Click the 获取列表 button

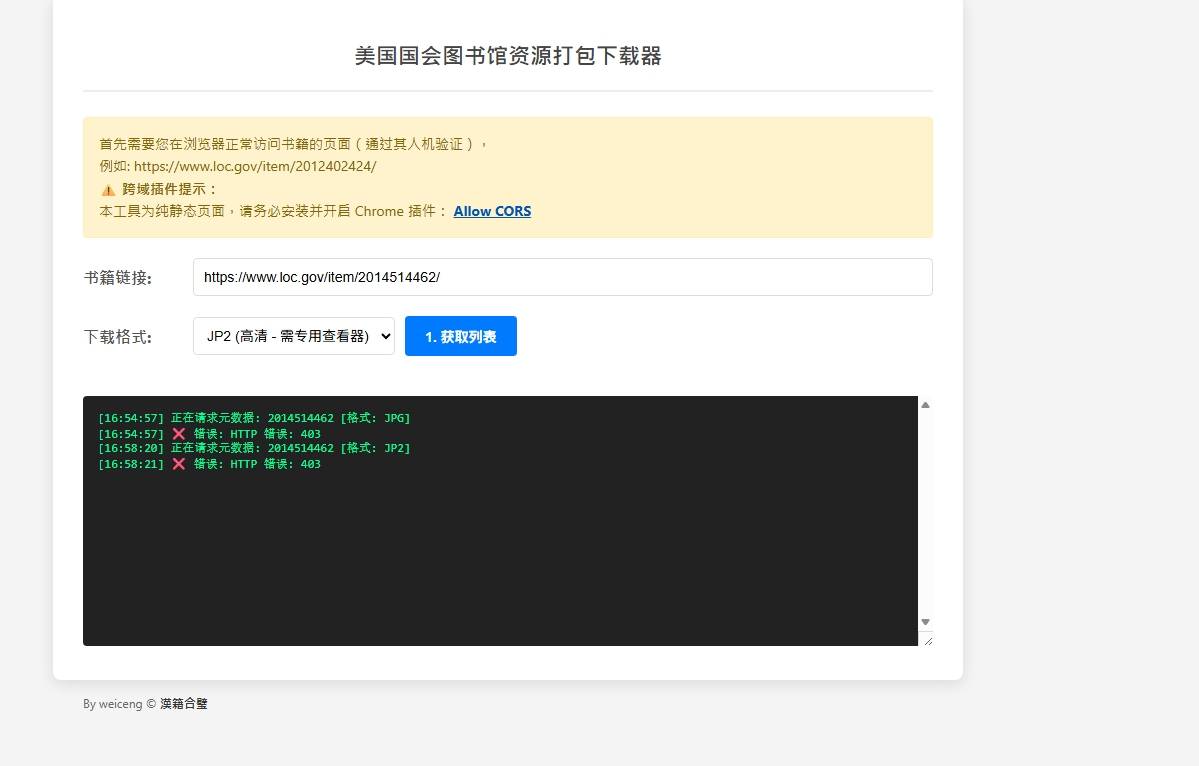[x=460, y=336]
